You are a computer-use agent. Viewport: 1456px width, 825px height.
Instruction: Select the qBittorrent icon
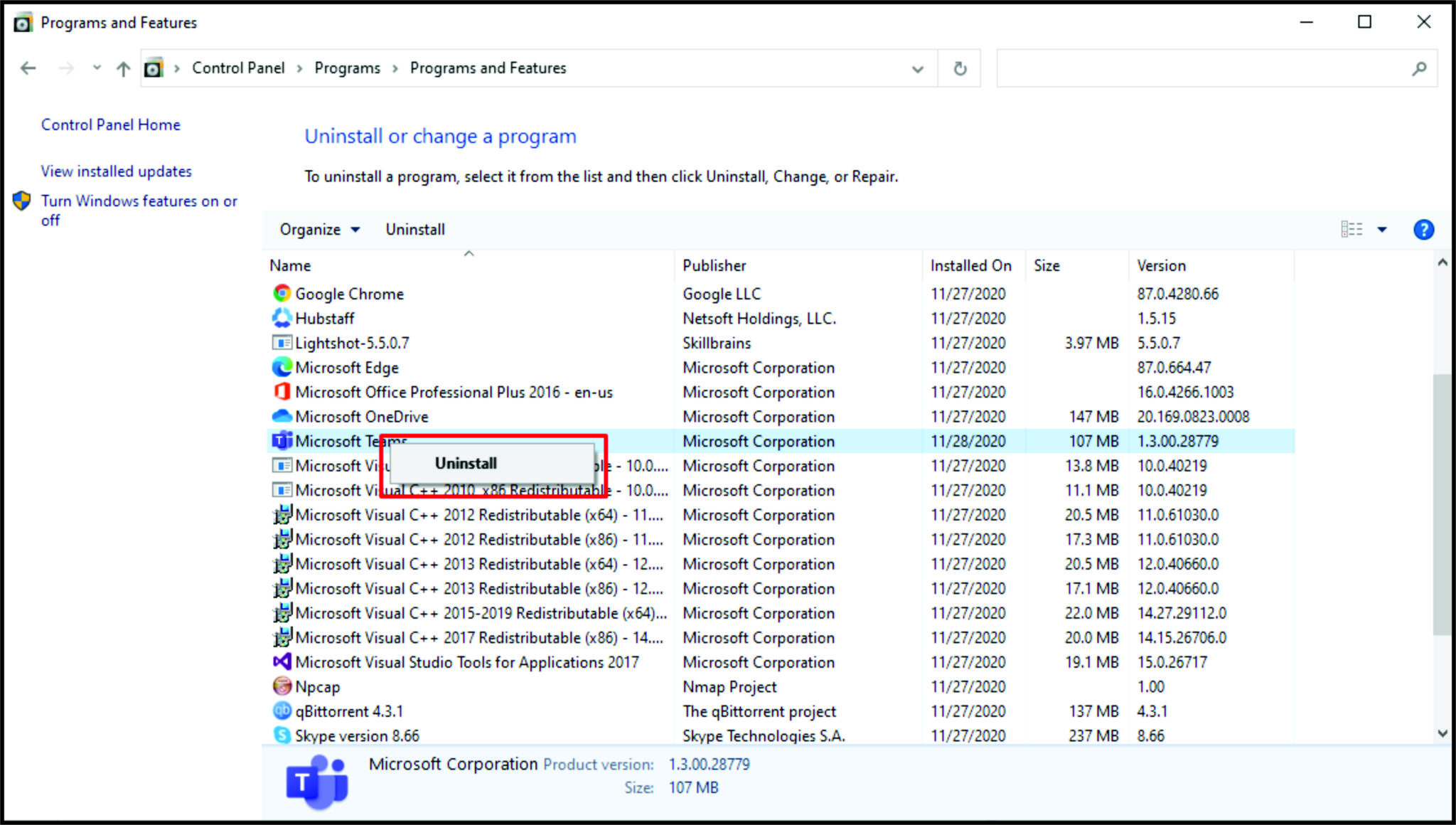(282, 710)
